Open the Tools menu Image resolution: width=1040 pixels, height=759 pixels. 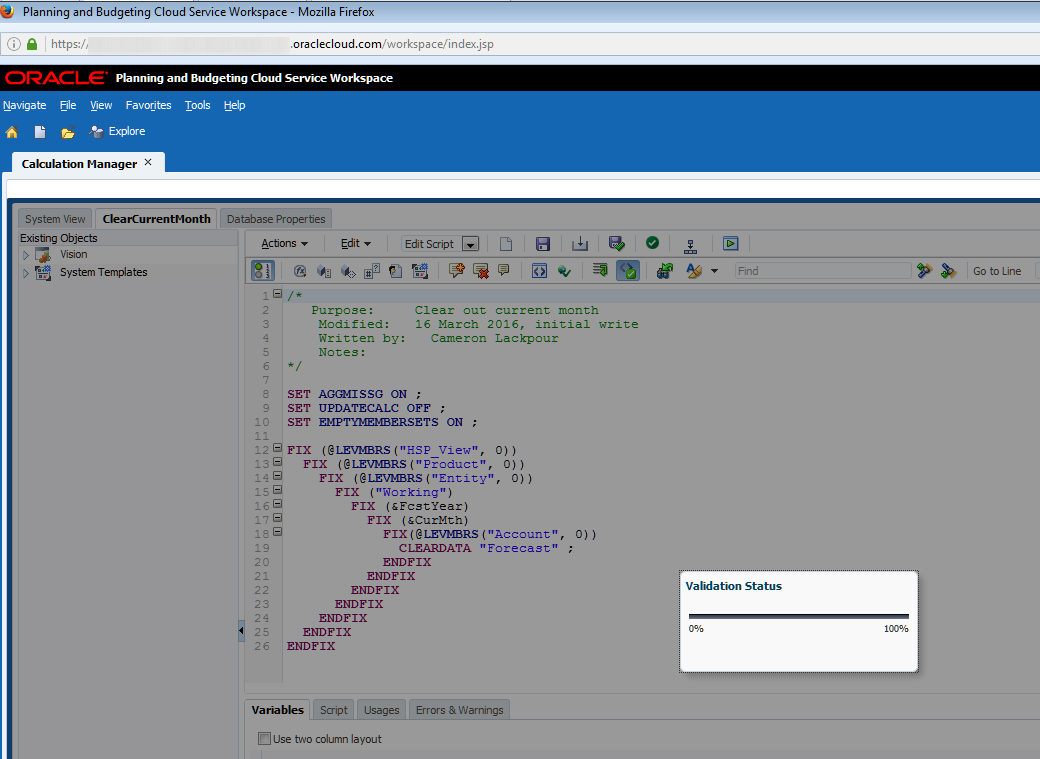coord(197,105)
